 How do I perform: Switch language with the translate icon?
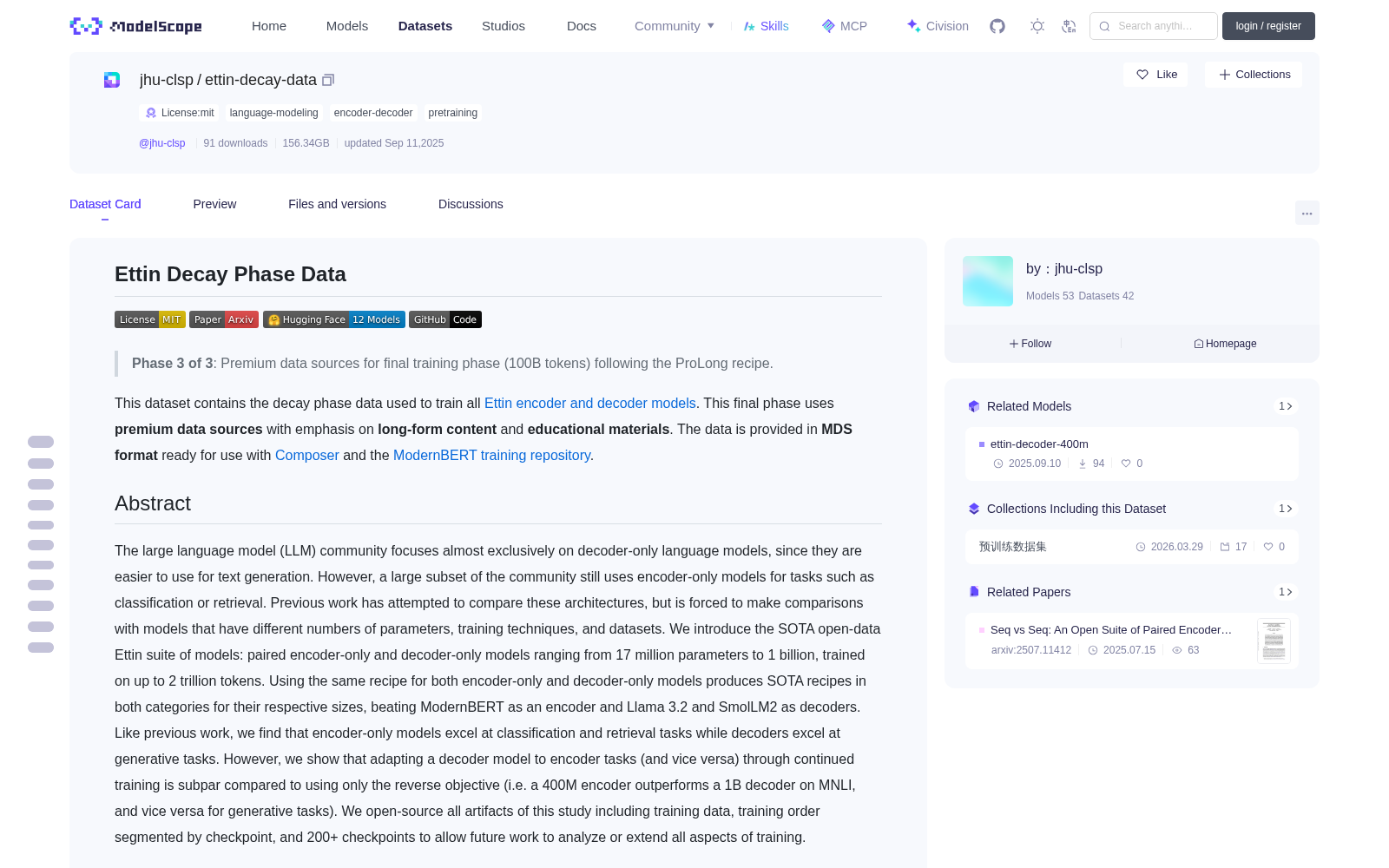click(1070, 26)
